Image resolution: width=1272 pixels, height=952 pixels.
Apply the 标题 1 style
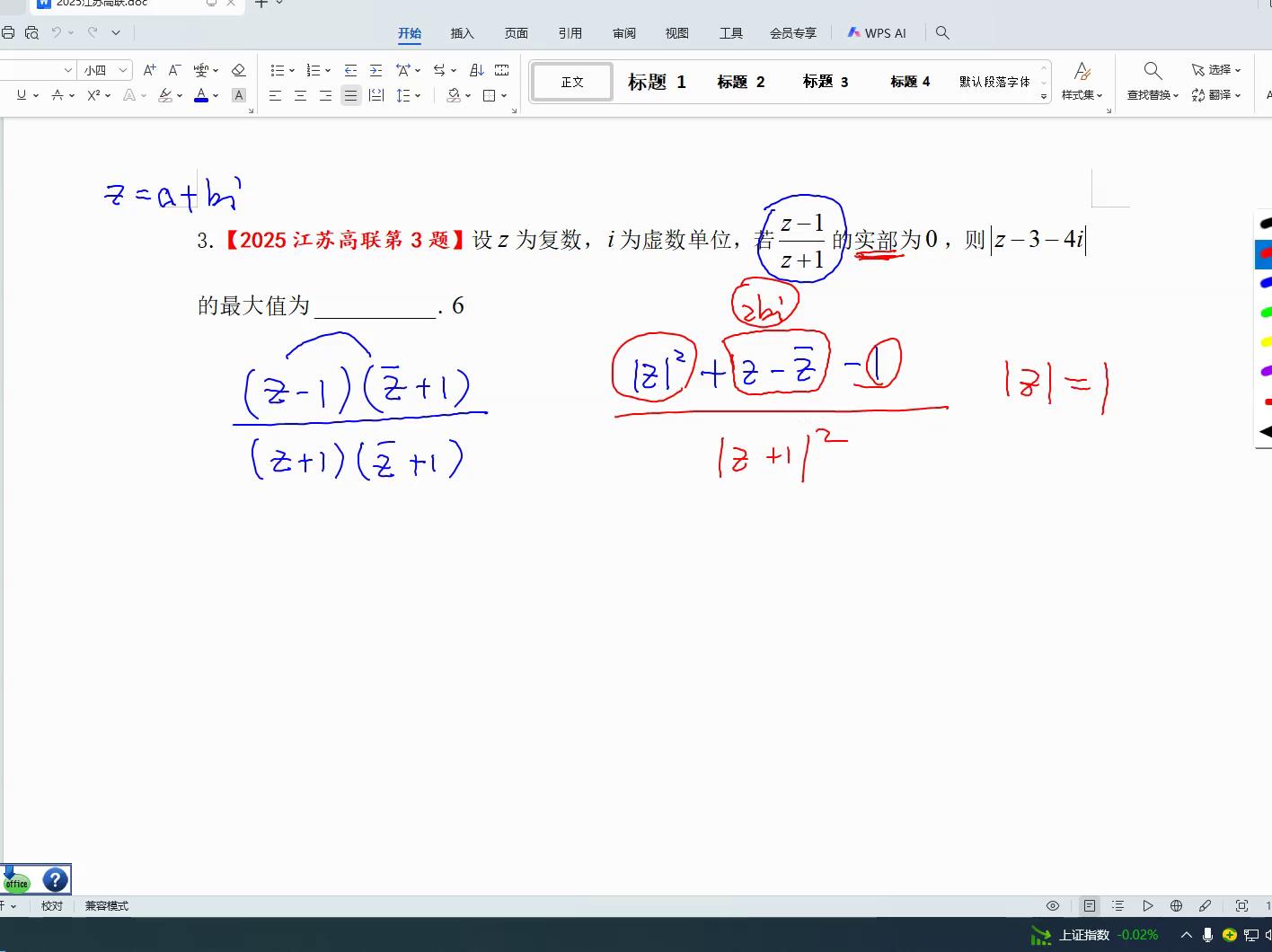[657, 82]
